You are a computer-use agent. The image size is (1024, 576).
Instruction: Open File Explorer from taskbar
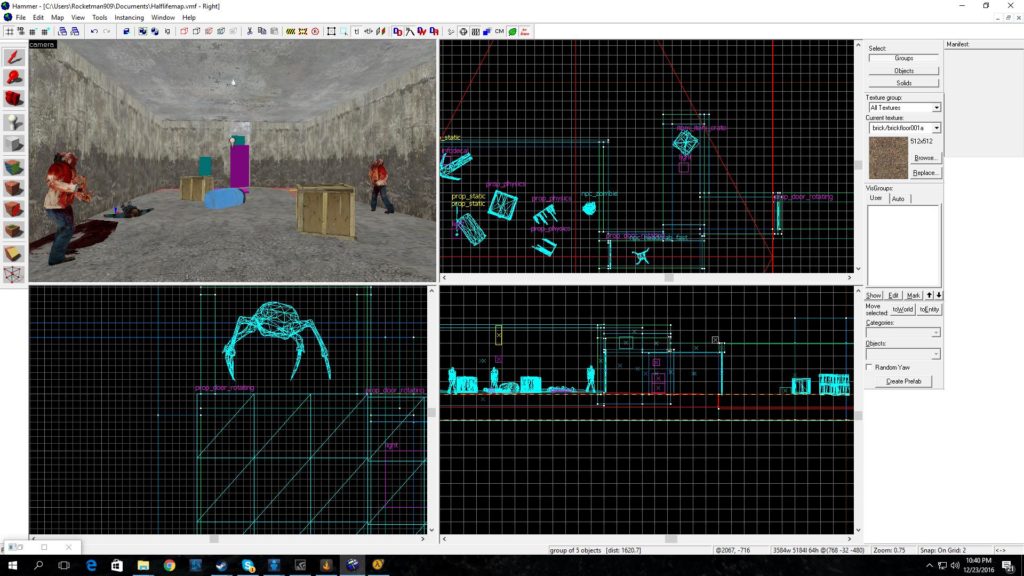point(143,566)
